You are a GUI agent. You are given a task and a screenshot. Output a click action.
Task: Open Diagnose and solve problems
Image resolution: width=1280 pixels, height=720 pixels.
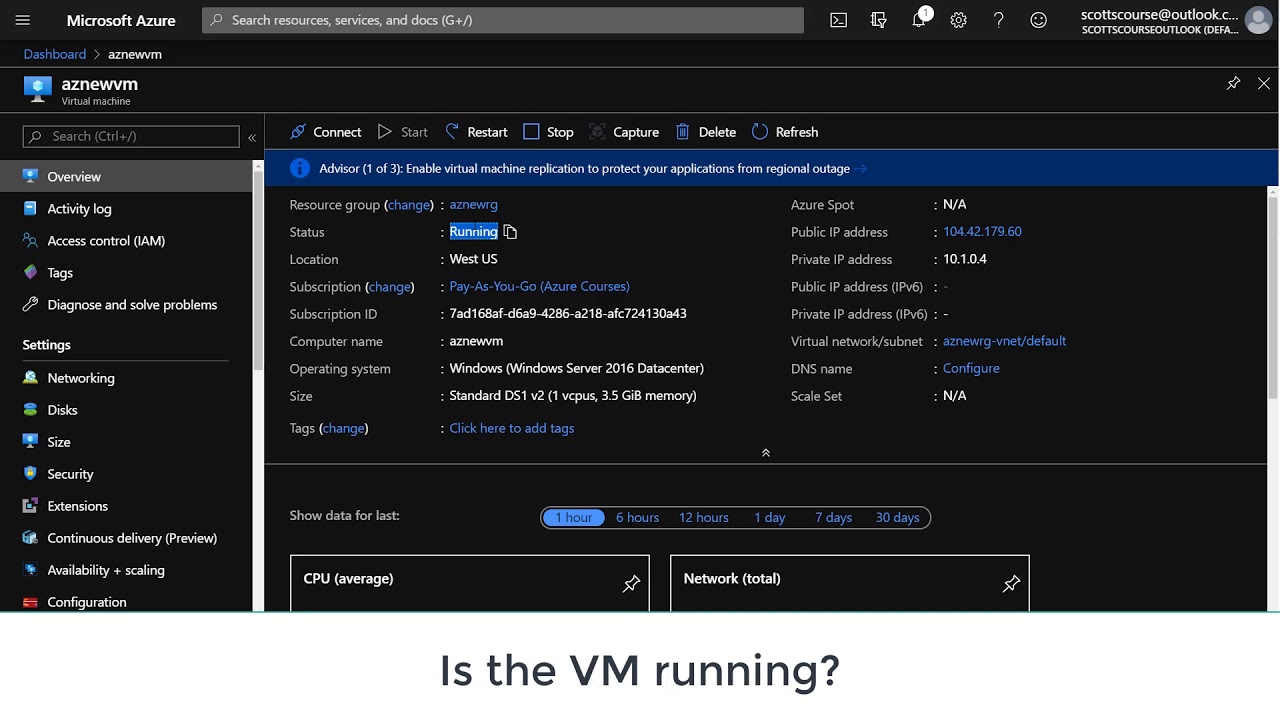(126, 304)
